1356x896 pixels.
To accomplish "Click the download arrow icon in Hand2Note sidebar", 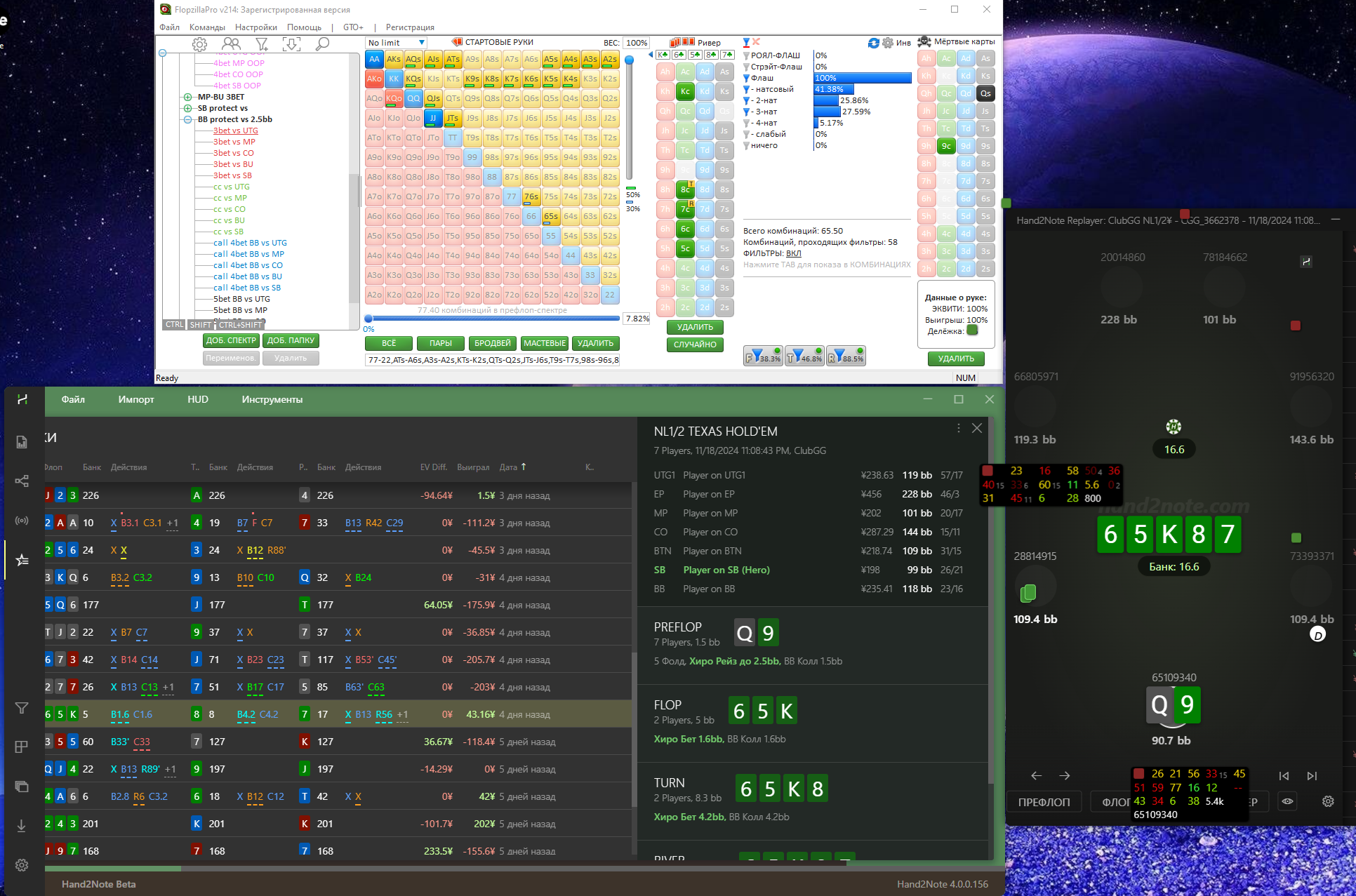I will tap(22, 826).
